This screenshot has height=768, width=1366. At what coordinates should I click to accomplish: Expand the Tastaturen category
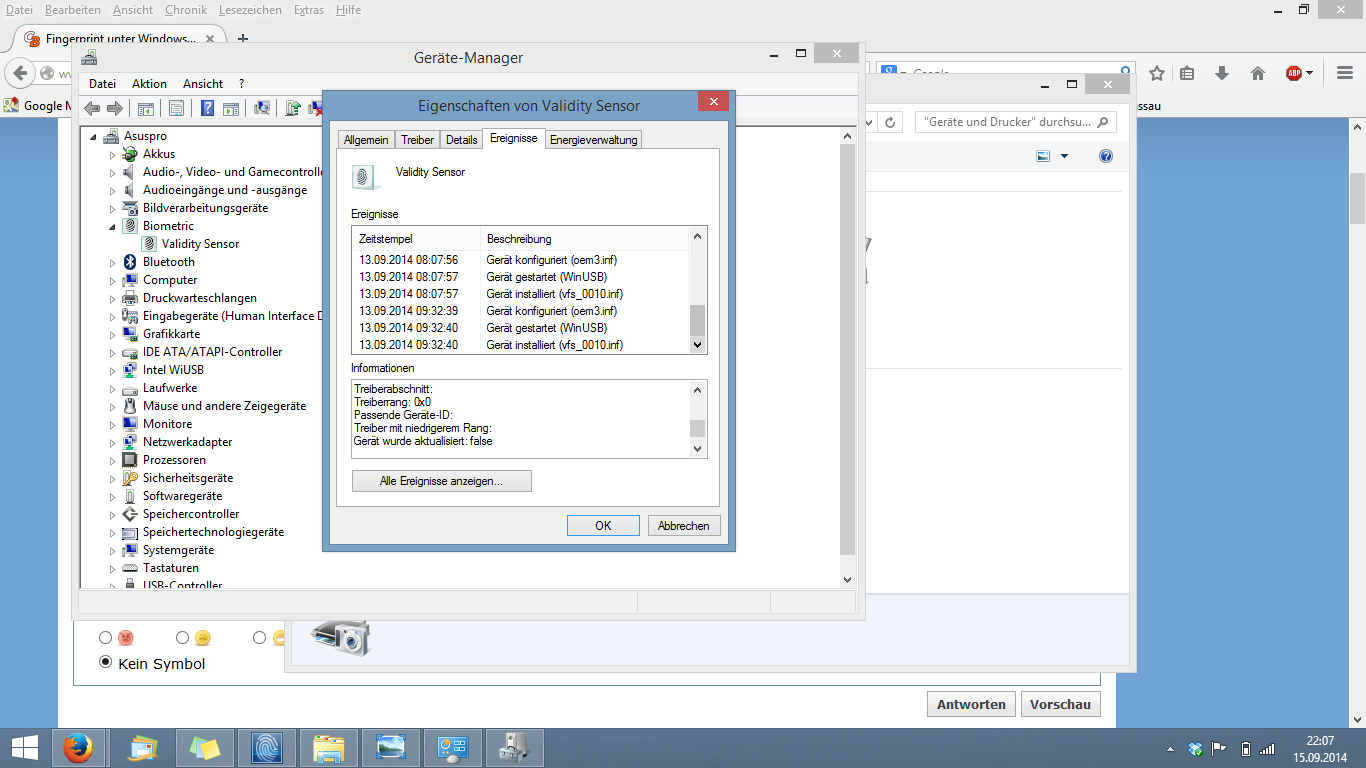(x=113, y=568)
